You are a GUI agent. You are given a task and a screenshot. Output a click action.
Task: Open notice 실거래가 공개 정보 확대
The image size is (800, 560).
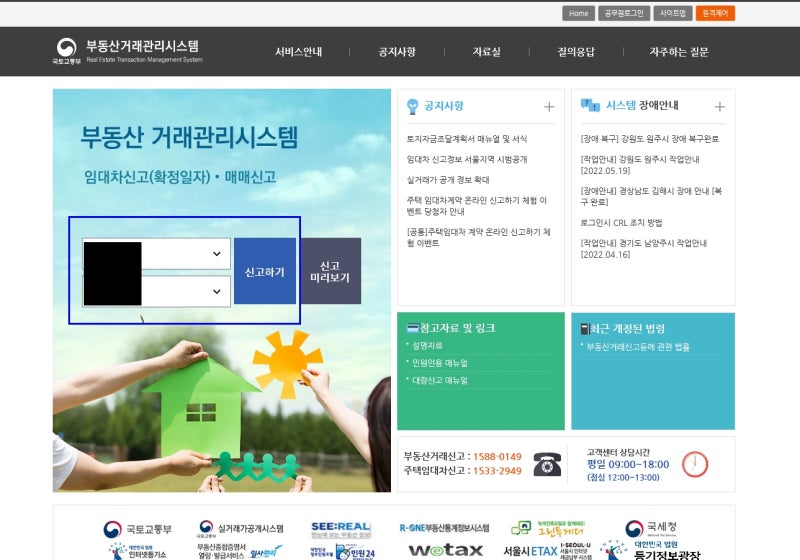tap(448, 180)
